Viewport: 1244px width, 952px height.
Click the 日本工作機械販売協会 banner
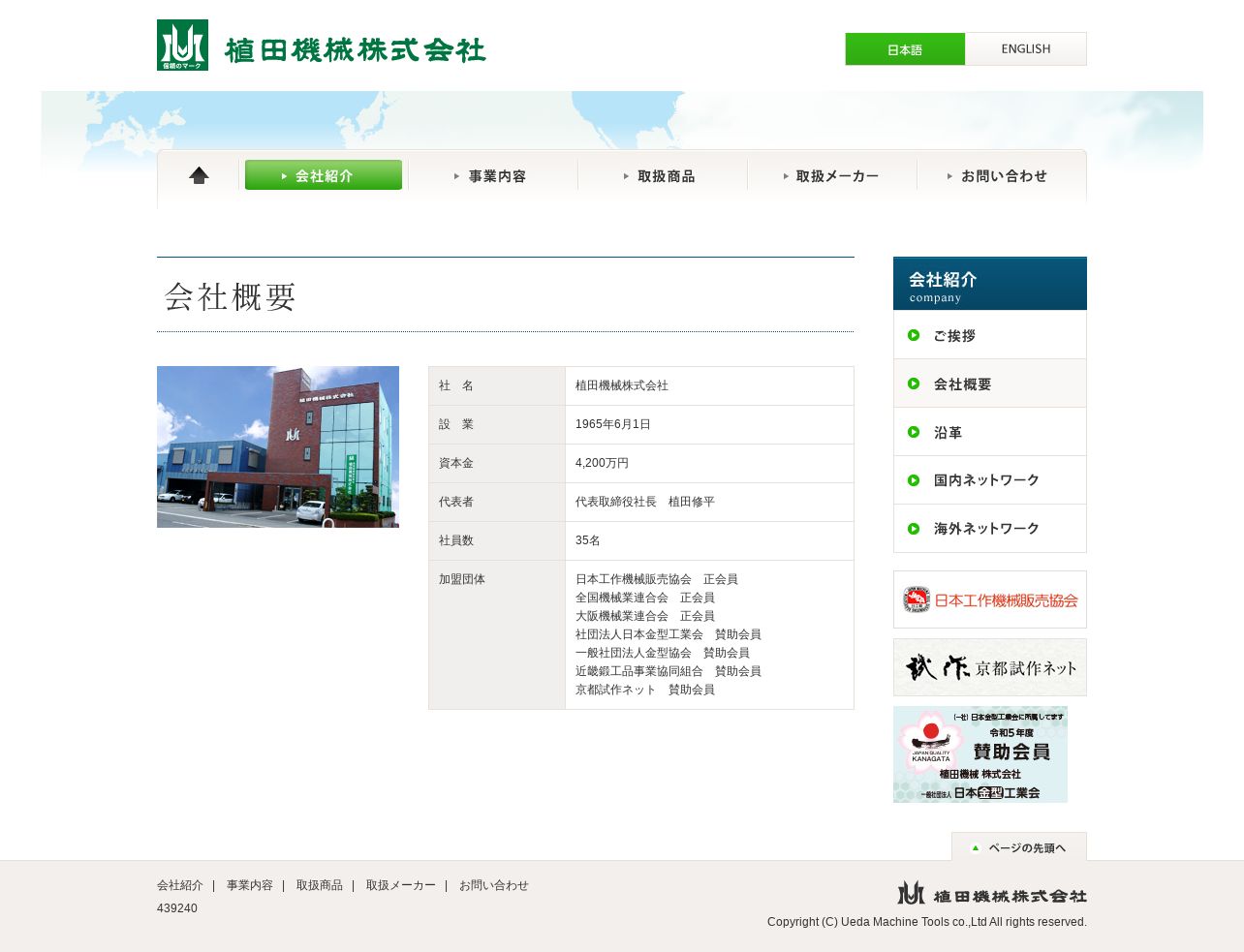(x=990, y=599)
